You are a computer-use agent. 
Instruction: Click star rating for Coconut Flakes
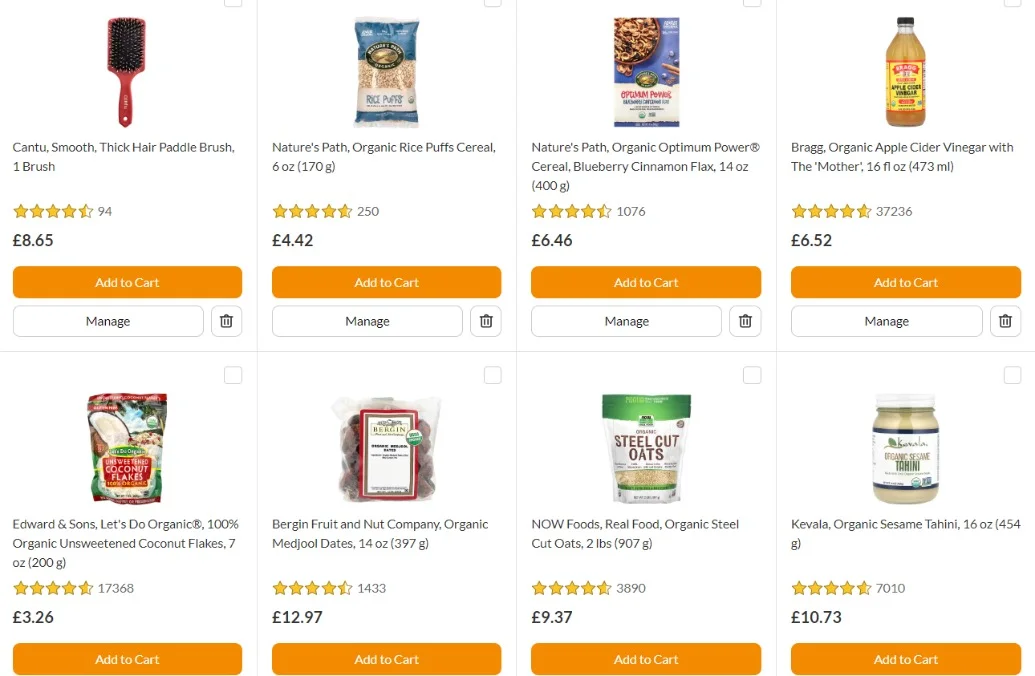(53, 588)
